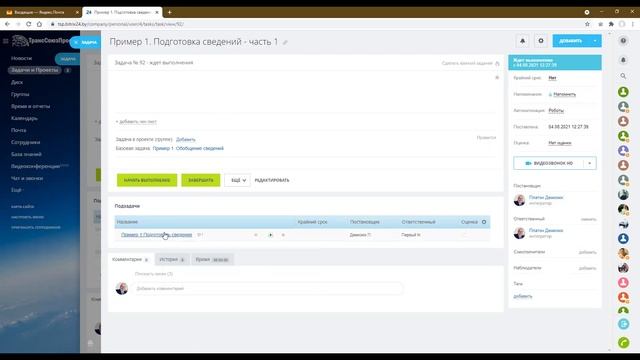Click the phone call icon at bottom right
The height and width of the screenshot is (360, 640).
(623, 342)
